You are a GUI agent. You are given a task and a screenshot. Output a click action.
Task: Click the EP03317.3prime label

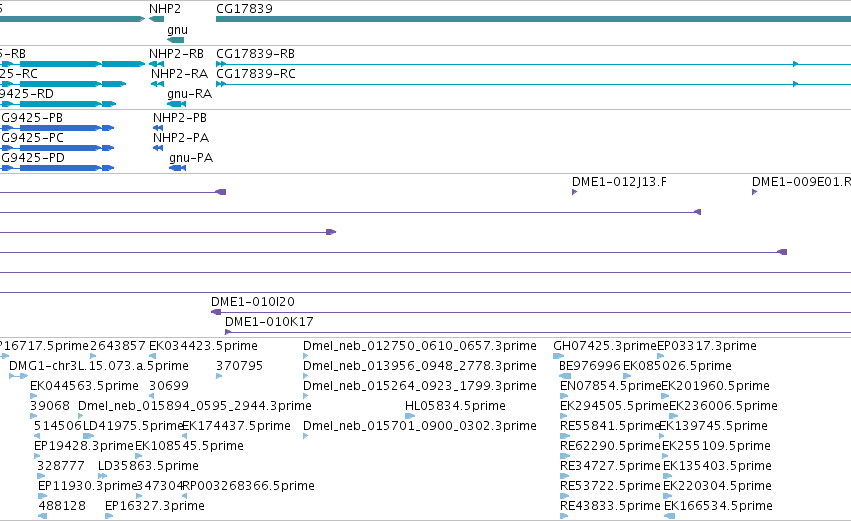point(707,346)
